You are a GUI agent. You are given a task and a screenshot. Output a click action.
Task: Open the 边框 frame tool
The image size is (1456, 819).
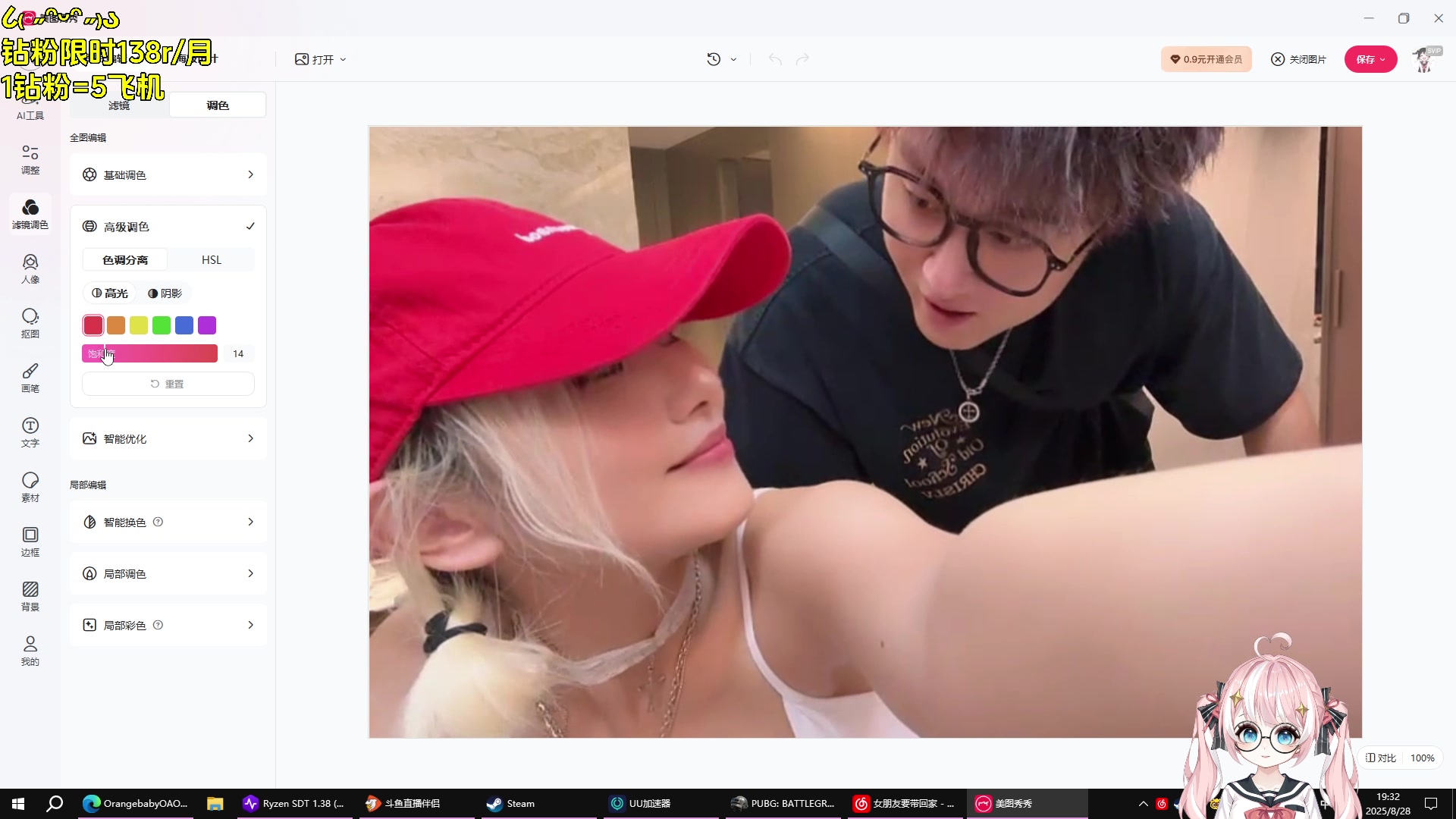pyautogui.click(x=30, y=541)
